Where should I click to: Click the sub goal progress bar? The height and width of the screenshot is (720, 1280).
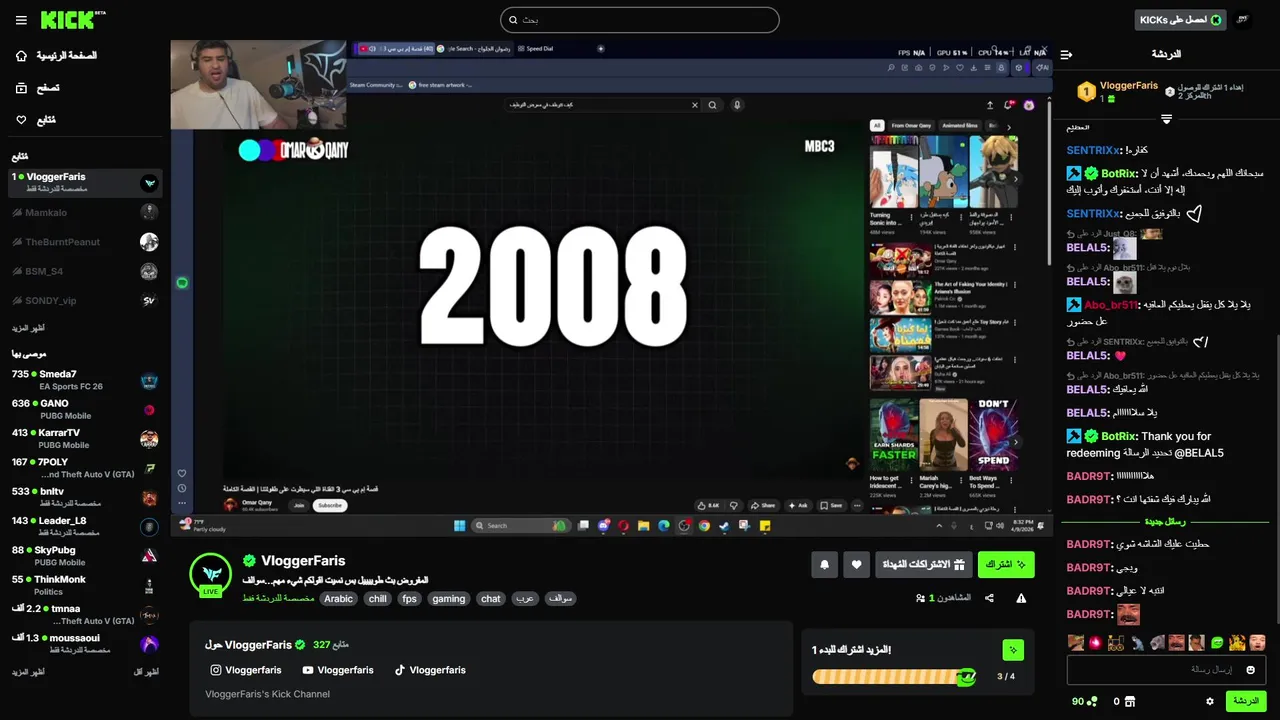point(894,677)
